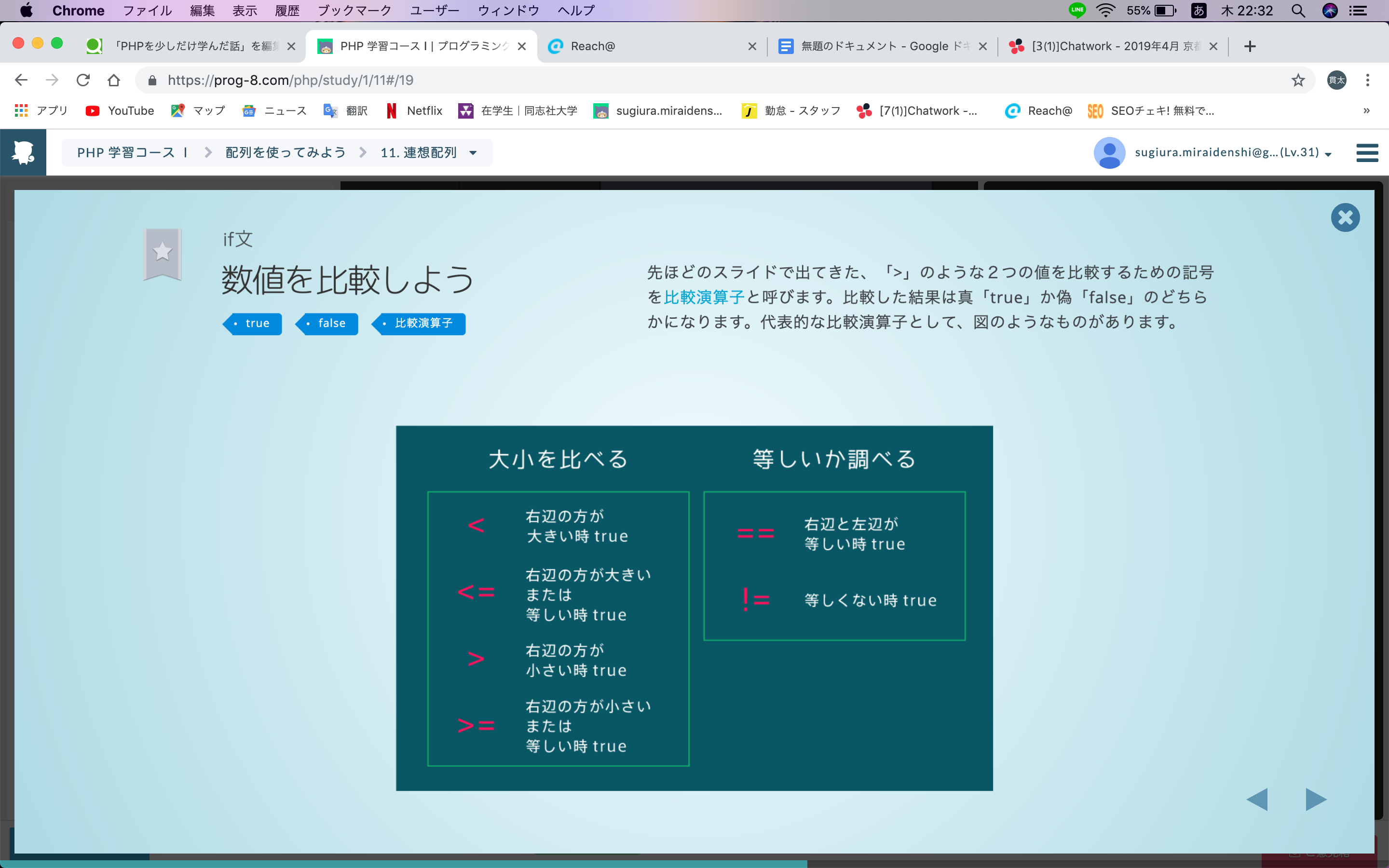Open Spotlight search icon
Screen dimensions: 1389x868
pyautogui.click(x=1298, y=10)
